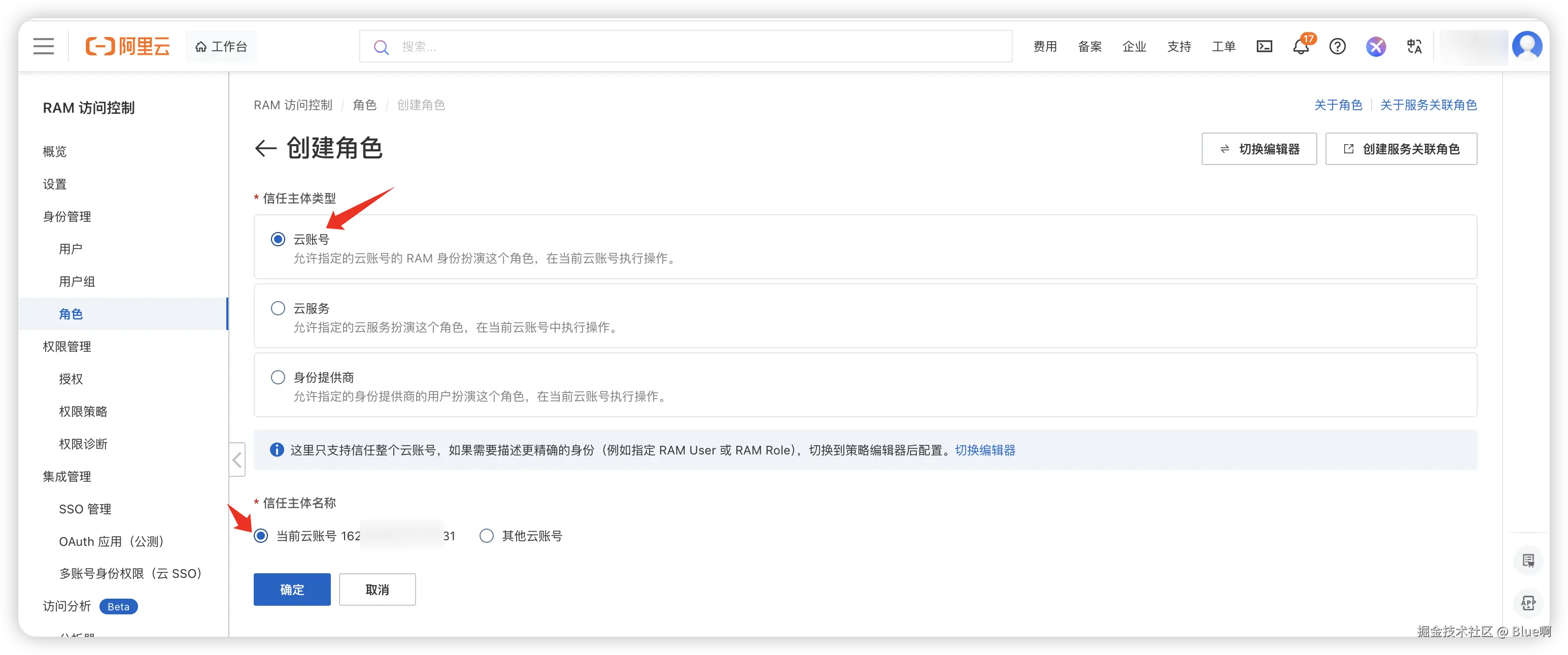This screenshot has height=655, width=1568.
Task: Collapse the 权限管理 sidebar group
Action: pyautogui.click(x=67, y=346)
